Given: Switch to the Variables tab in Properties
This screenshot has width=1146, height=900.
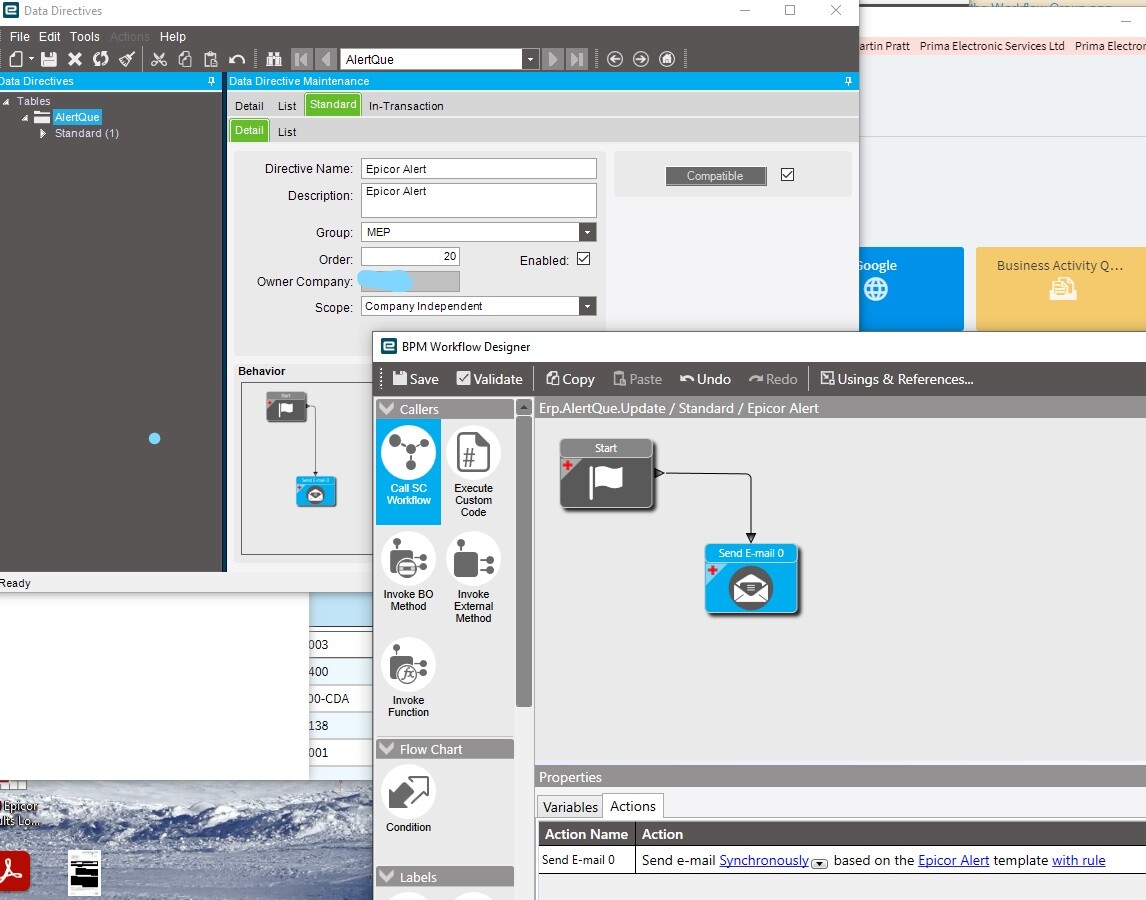Looking at the screenshot, I should (x=570, y=806).
